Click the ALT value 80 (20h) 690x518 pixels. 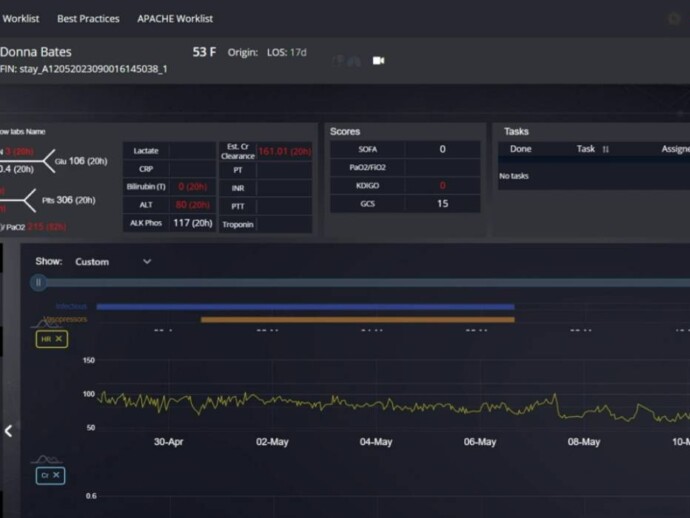point(192,205)
